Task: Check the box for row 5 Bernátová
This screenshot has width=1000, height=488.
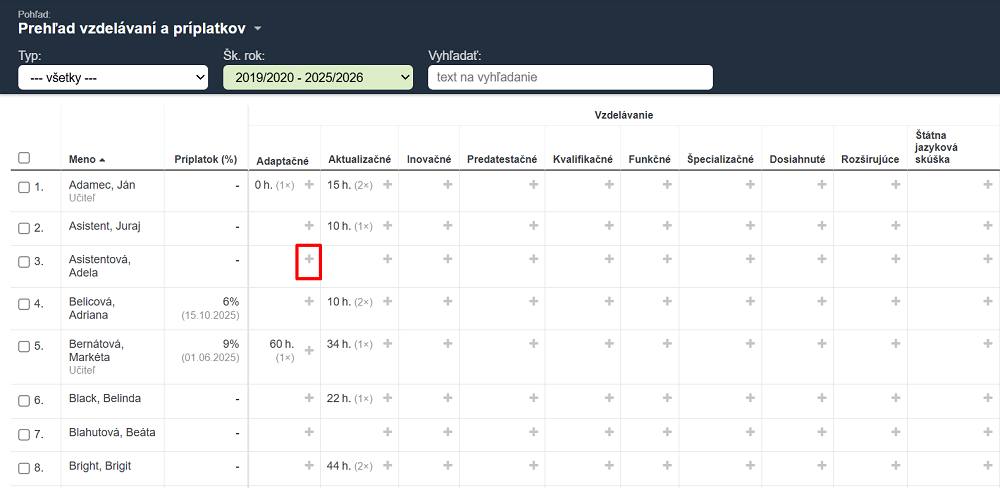Action: tap(24, 347)
